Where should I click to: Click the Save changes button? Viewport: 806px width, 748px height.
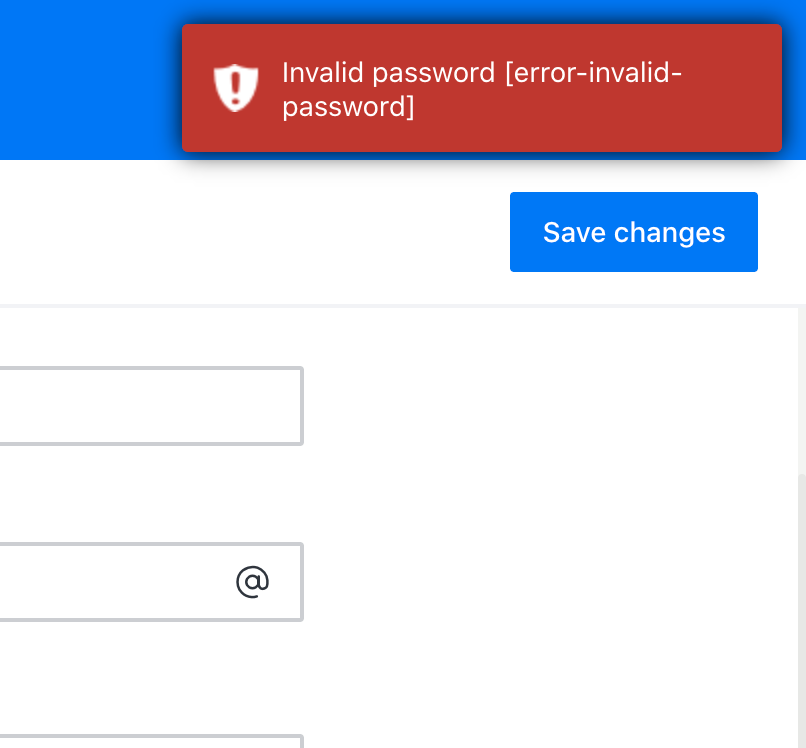coord(633,232)
